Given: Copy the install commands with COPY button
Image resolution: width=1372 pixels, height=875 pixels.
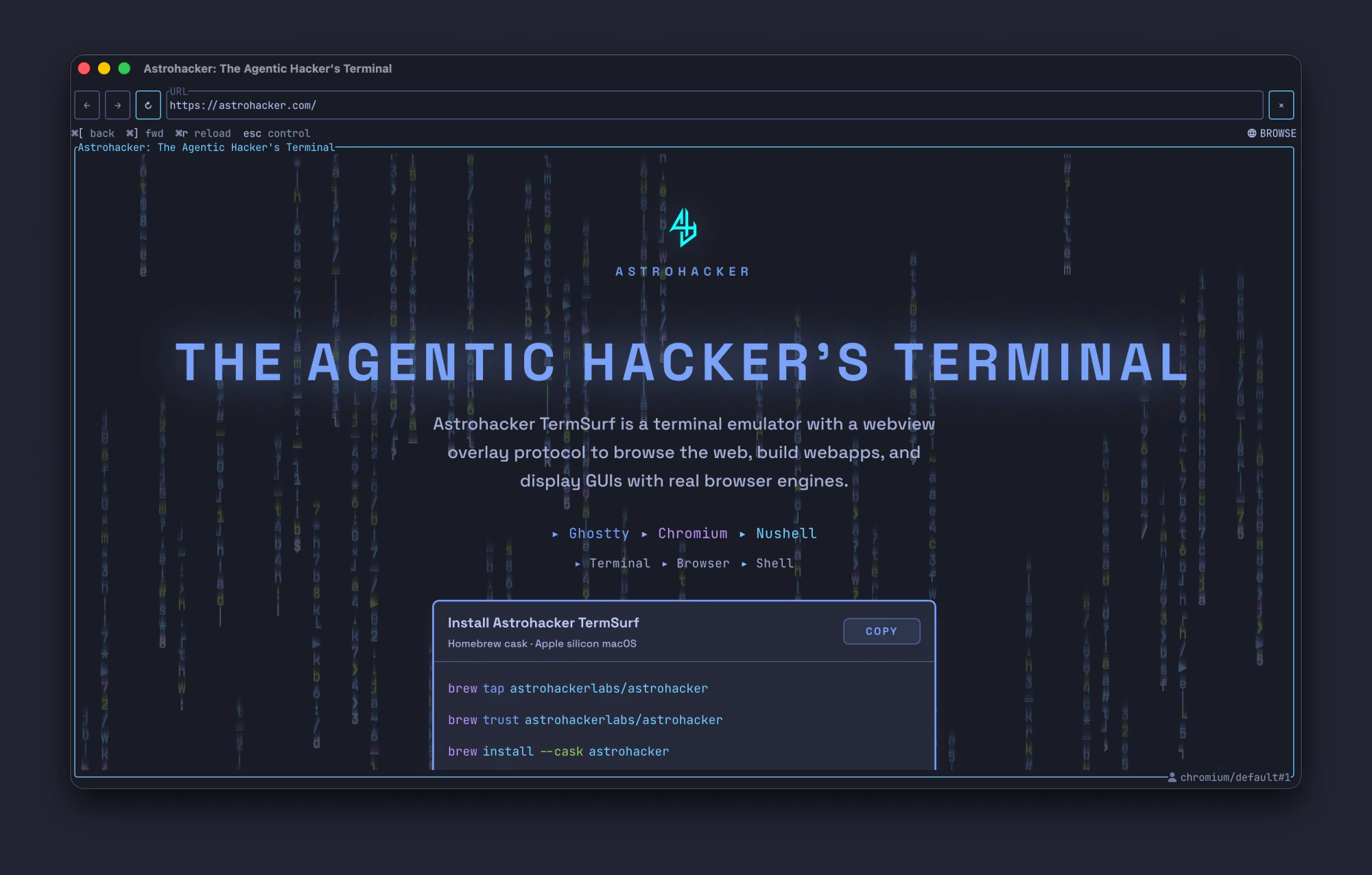Looking at the screenshot, I should (x=882, y=631).
